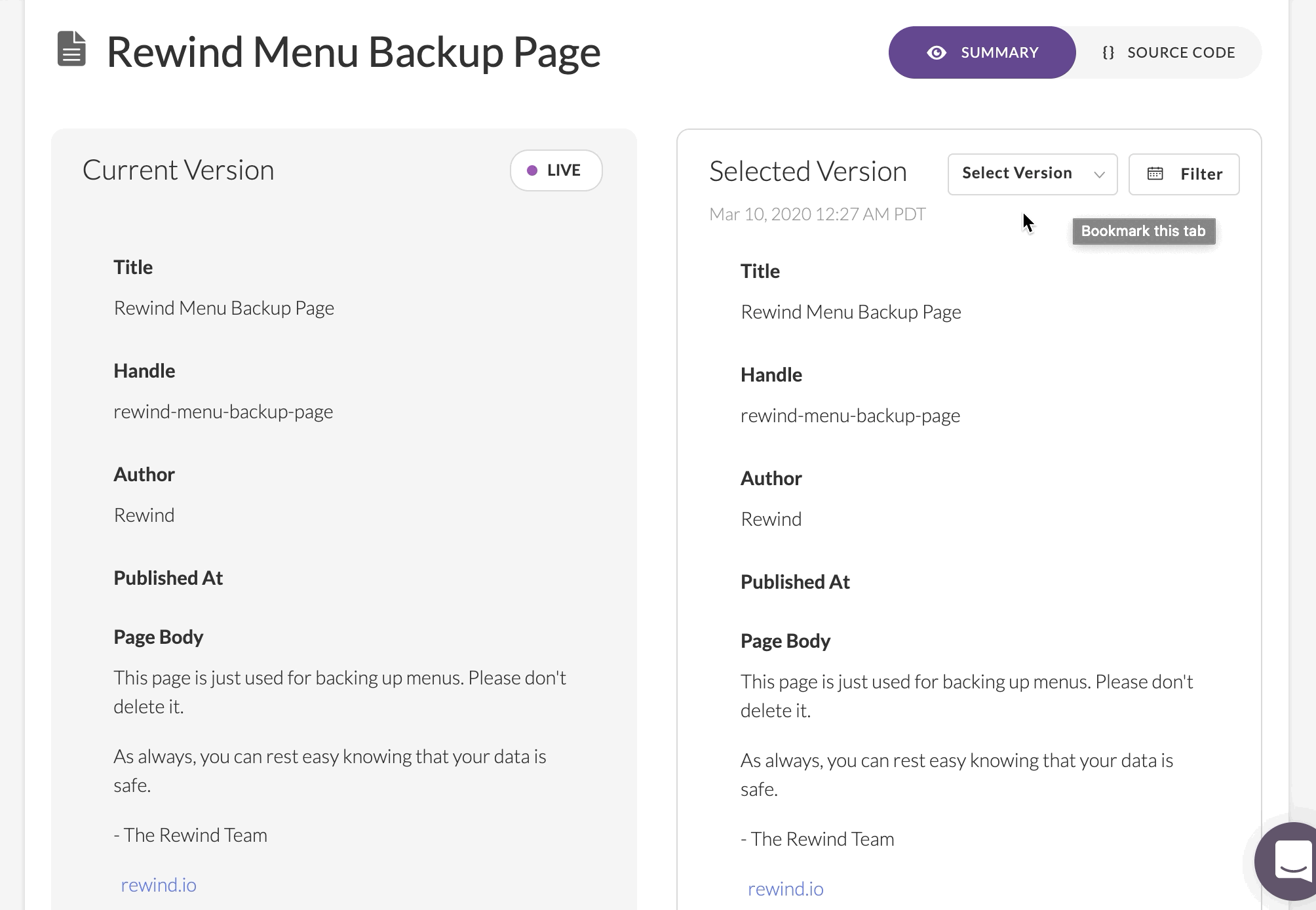Click handle value under Current Version
This screenshot has height=910, width=1316.
223,412
